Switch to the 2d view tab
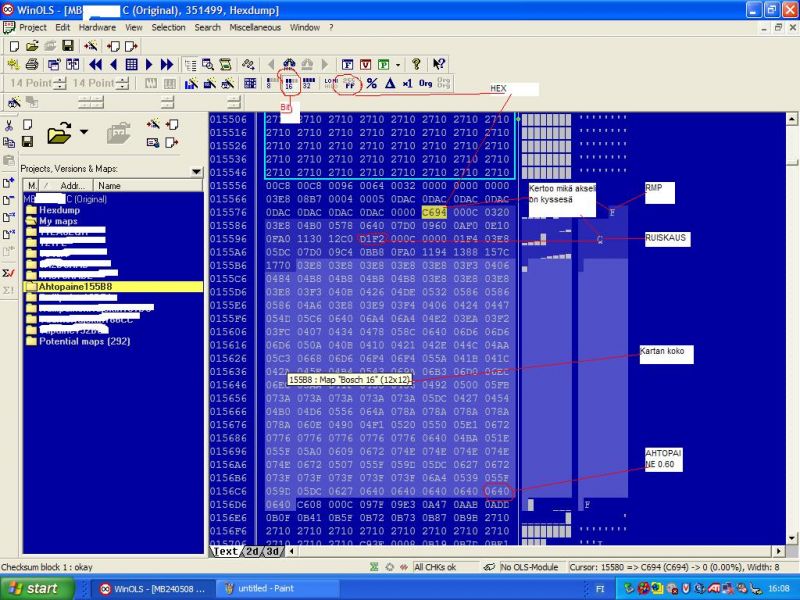 coord(251,551)
